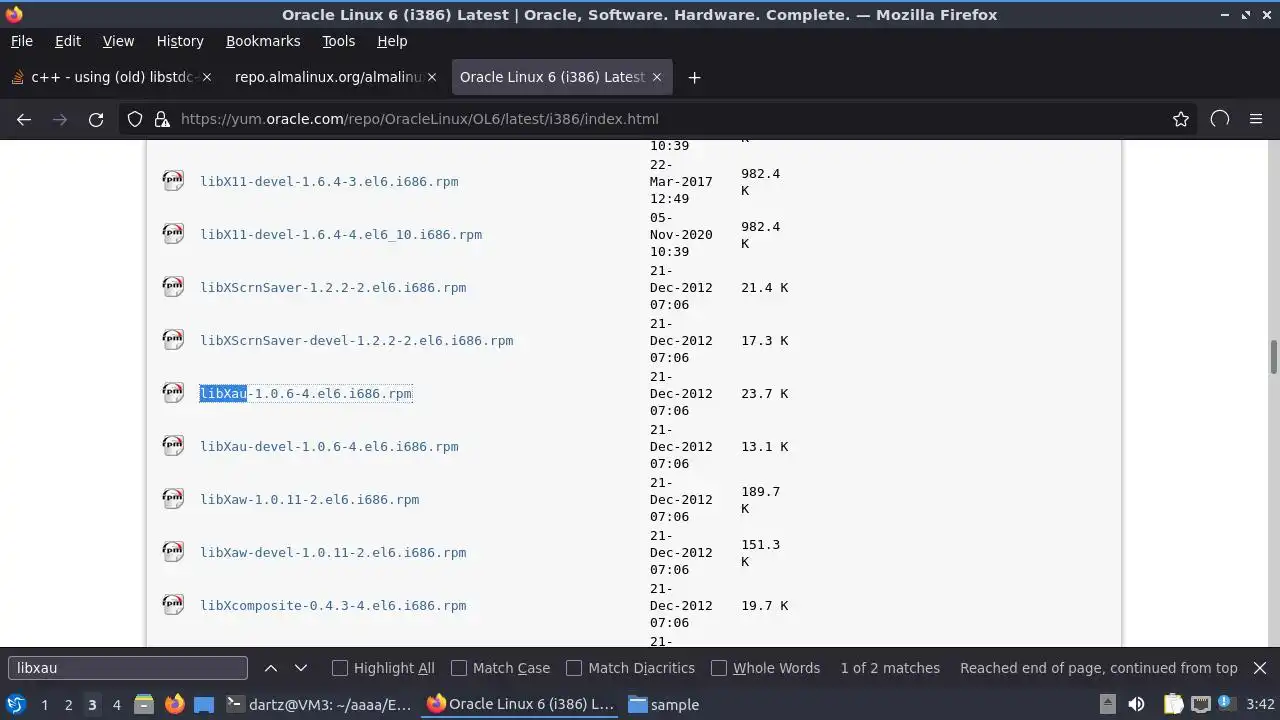
Task: Click the find bar search field
Action: [x=128, y=668]
